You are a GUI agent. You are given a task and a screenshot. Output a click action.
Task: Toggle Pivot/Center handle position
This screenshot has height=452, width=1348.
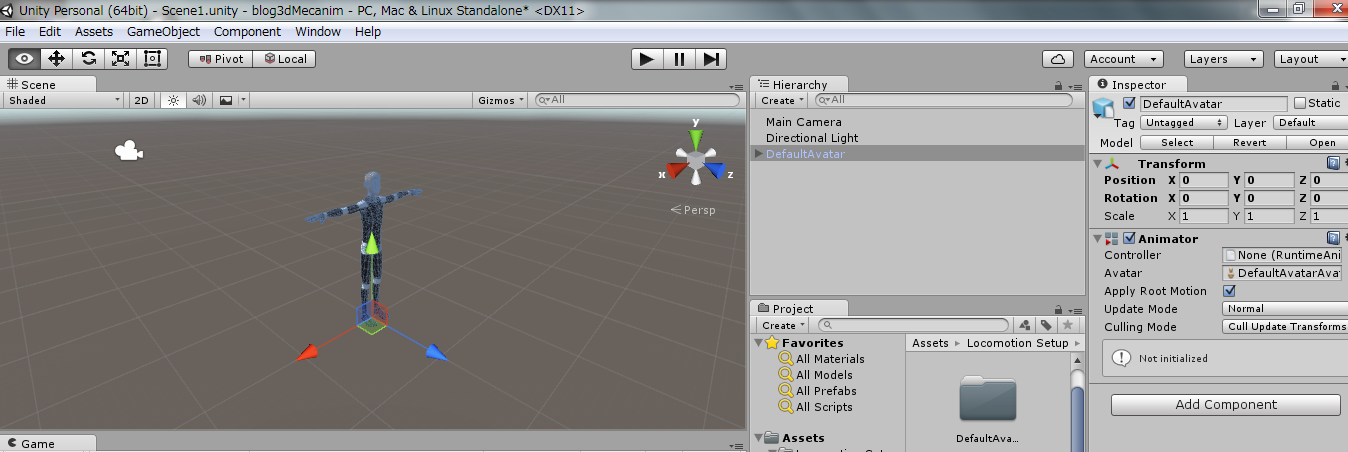(221, 59)
